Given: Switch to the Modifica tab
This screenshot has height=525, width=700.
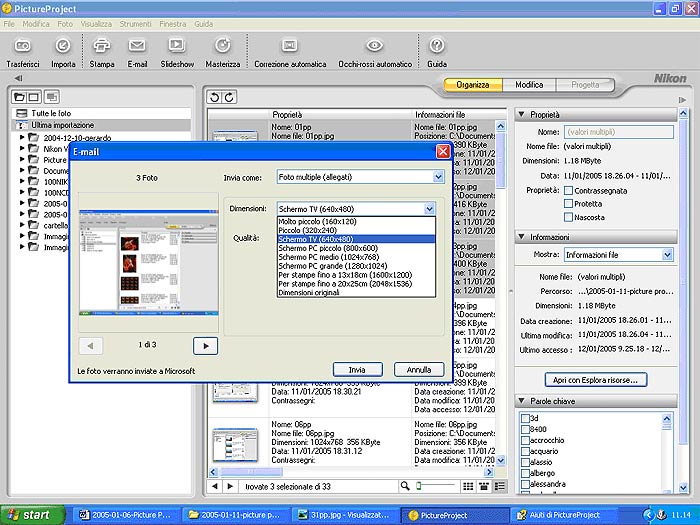Looking at the screenshot, I should 529,84.
